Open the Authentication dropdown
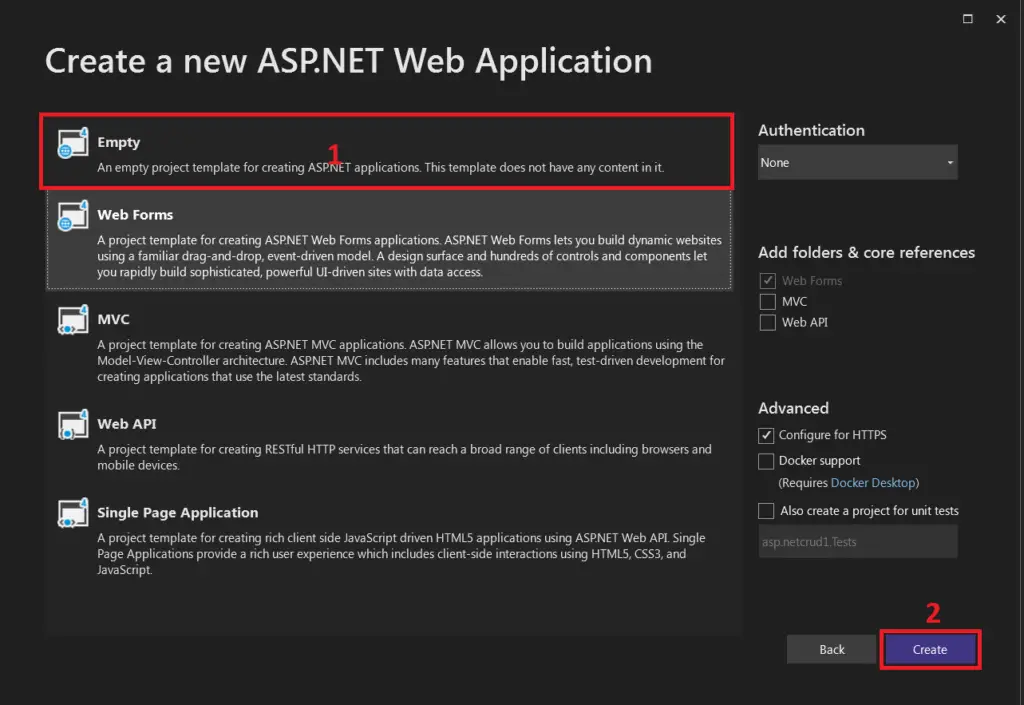The width and height of the screenshot is (1024, 705). (857, 163)
